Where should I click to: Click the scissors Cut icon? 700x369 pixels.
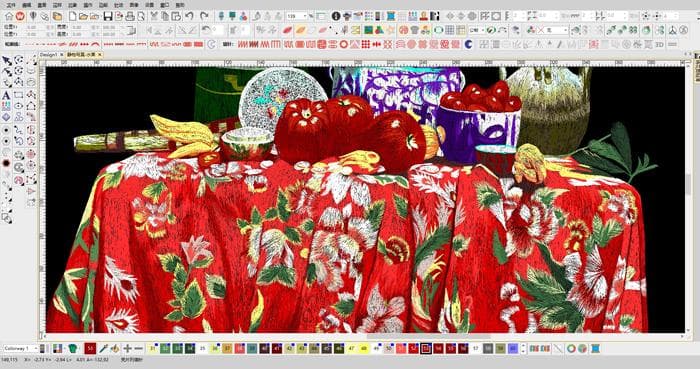[154, 17]
